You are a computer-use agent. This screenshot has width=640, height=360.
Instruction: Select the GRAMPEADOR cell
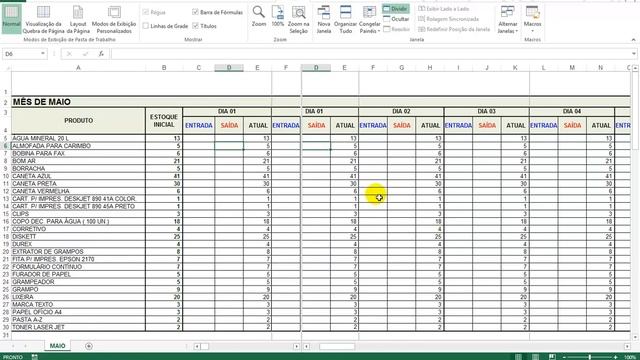[78, 282]
